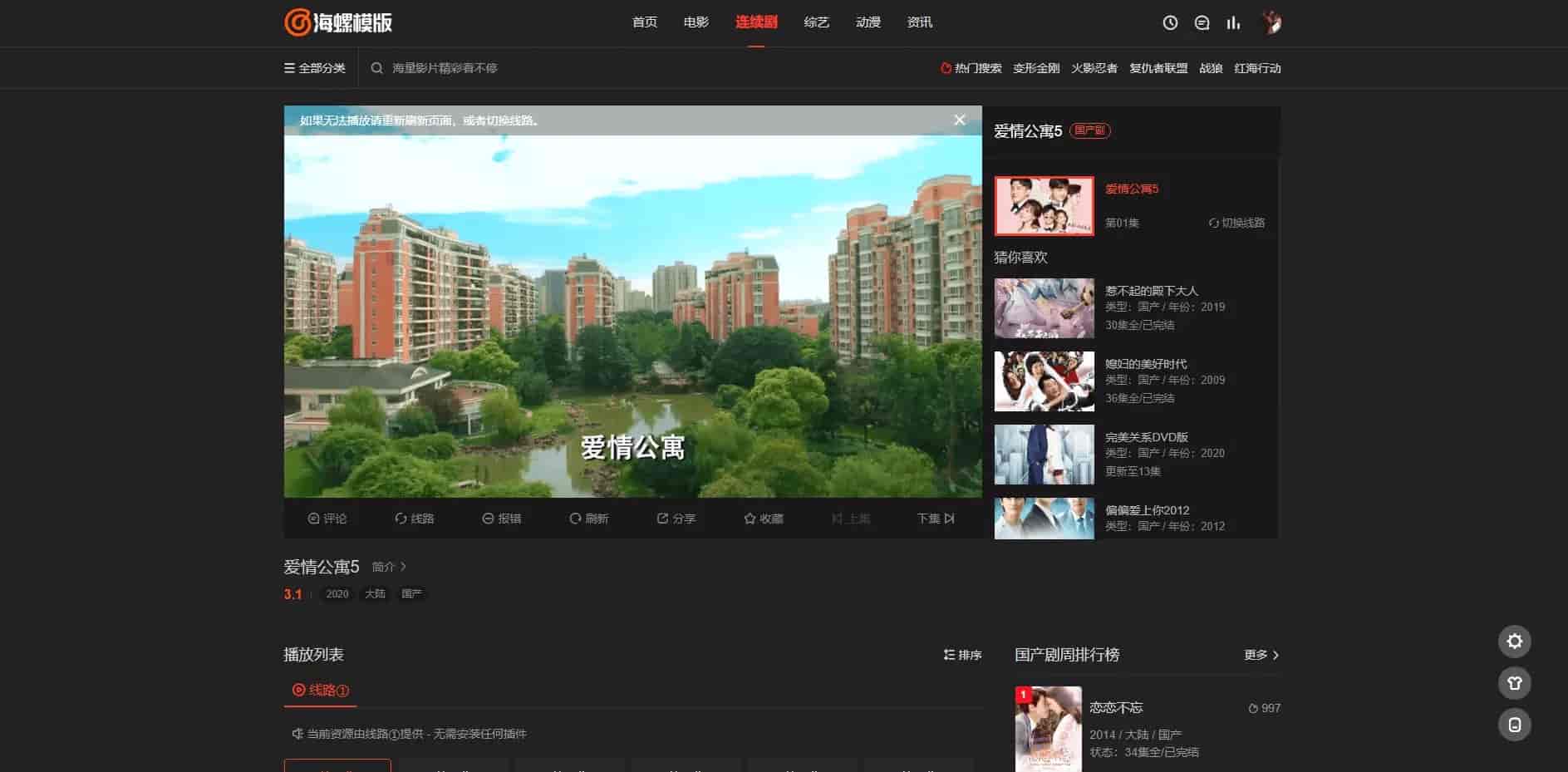Open the watch history clock icon
Viewport: 1568px width, 772px height.
coord(1170,23)
